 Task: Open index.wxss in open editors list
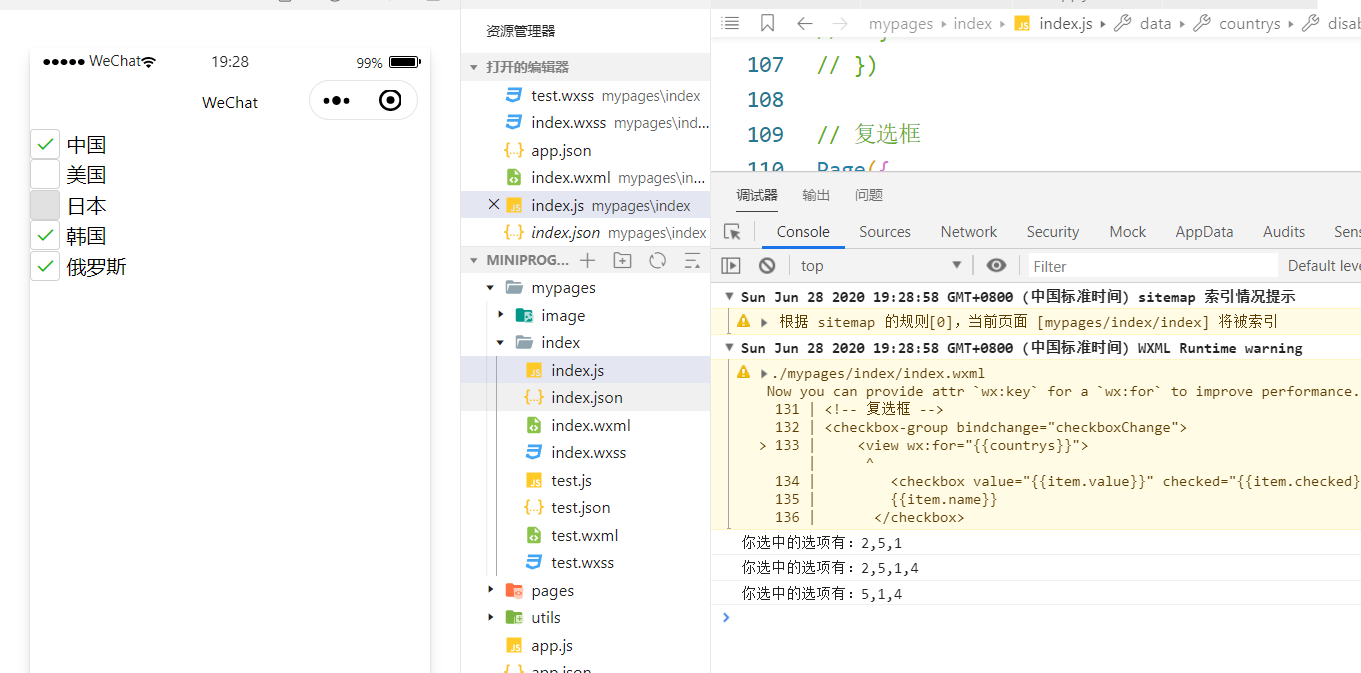click(x=585, y=123)
